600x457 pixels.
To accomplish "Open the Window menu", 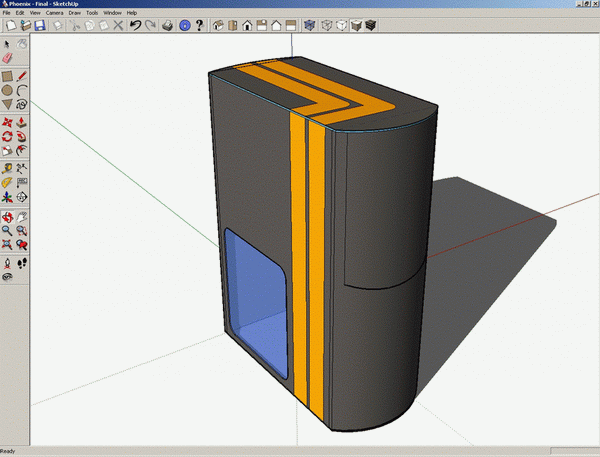I will (112, 12).
